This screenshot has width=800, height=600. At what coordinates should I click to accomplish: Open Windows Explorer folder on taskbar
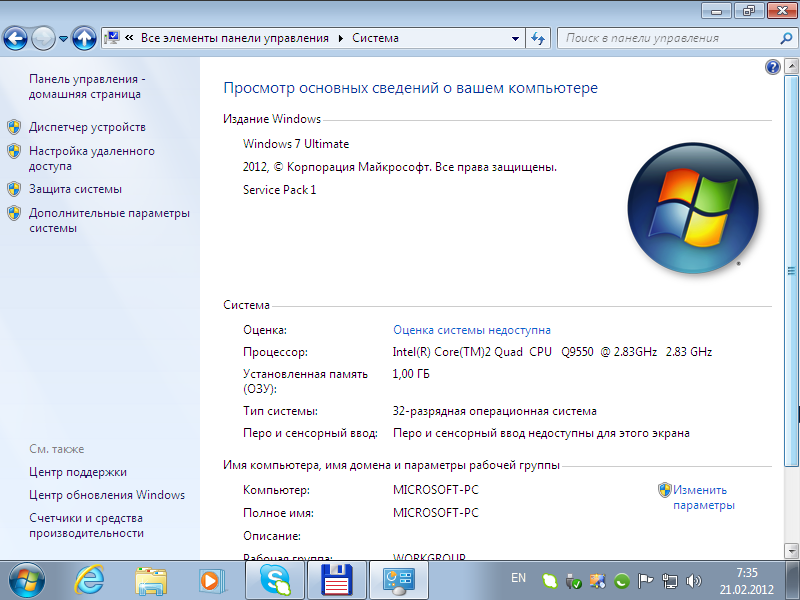[151, 581]
